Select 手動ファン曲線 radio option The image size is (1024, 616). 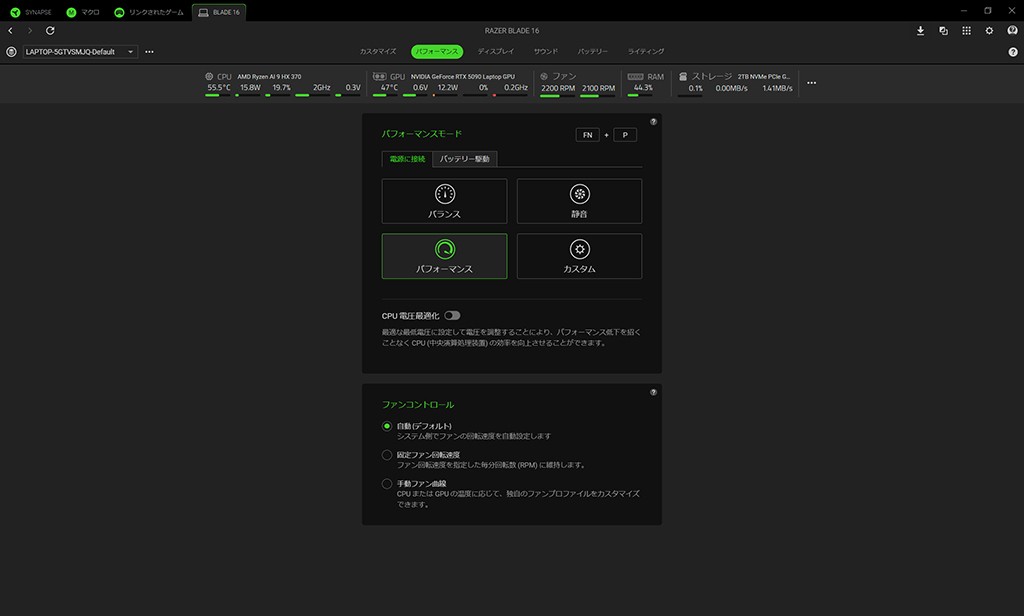click(x=387, y=484)
